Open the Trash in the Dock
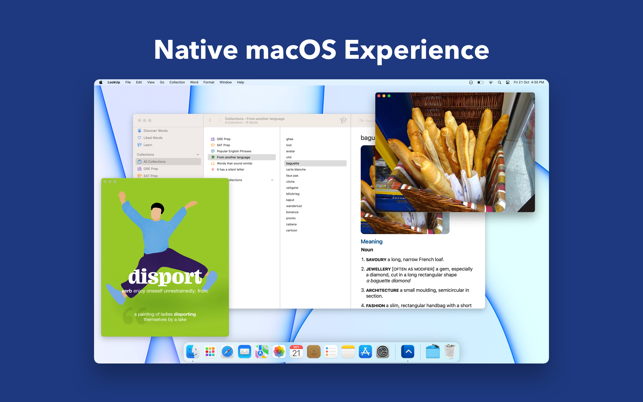Screen dimensions: 643x402 click(x=450, y=352)
